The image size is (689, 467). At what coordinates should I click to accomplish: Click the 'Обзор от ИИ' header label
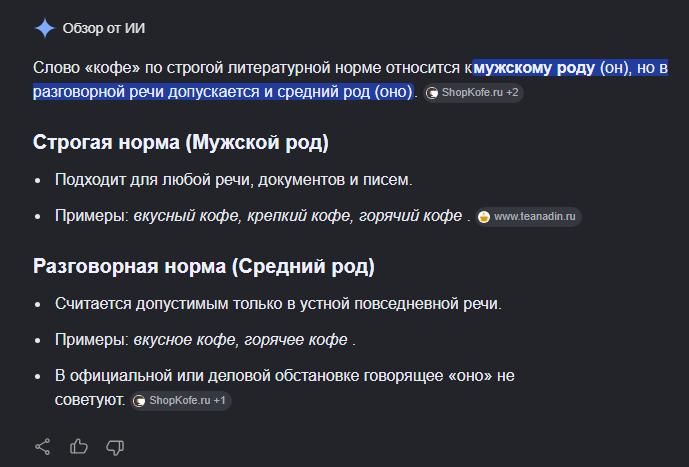pos(104,28)
